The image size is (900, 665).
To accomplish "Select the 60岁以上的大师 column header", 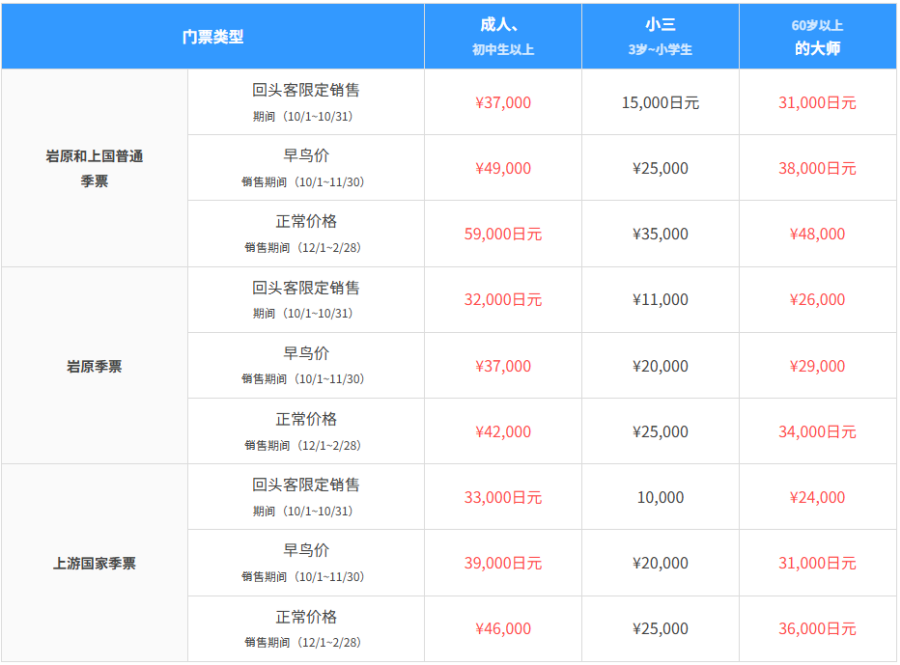I will click(x=817, y=37).
